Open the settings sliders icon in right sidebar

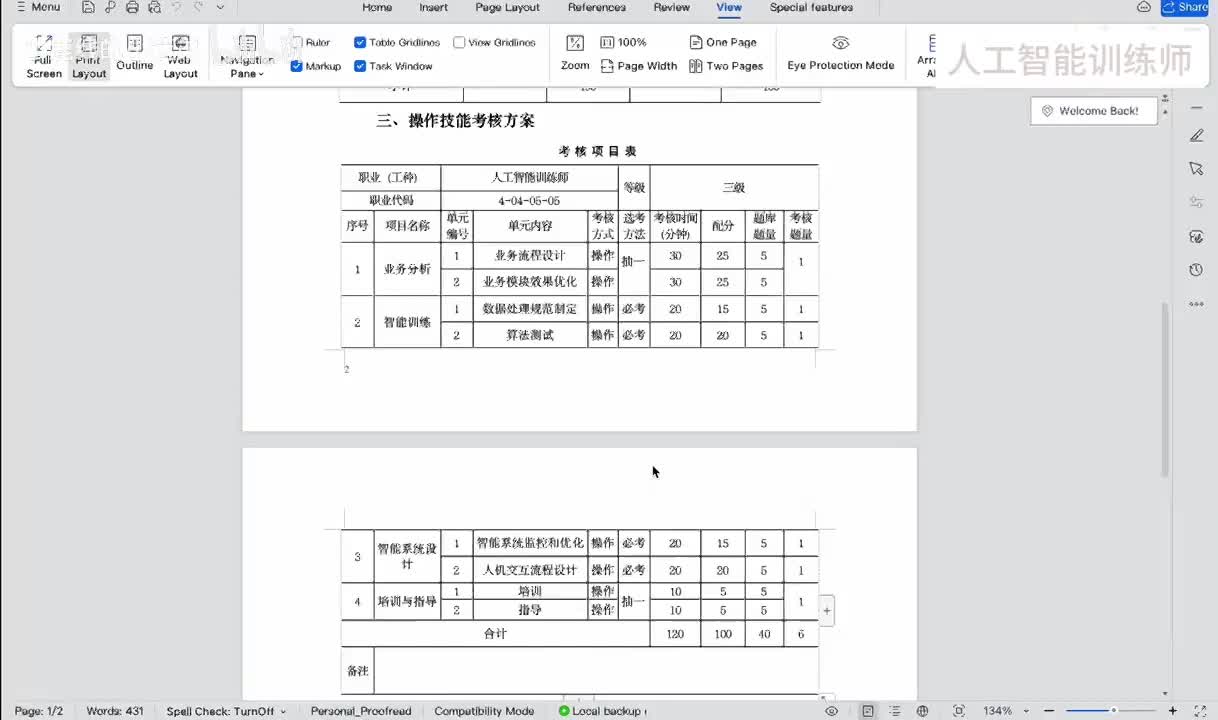[1196, 202]
